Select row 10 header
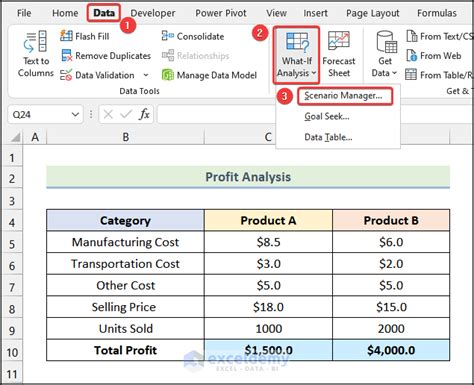The image size is (474, 385). [12, 352]
